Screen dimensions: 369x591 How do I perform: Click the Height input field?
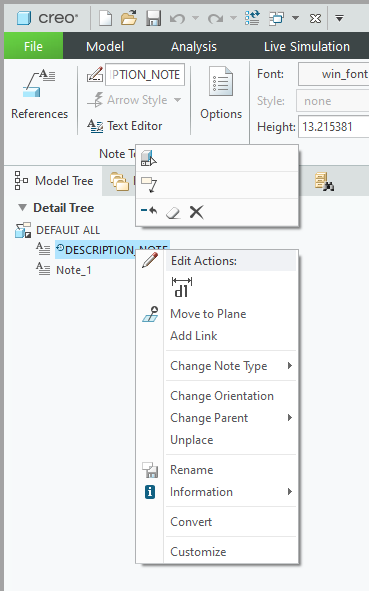[334, 127]
